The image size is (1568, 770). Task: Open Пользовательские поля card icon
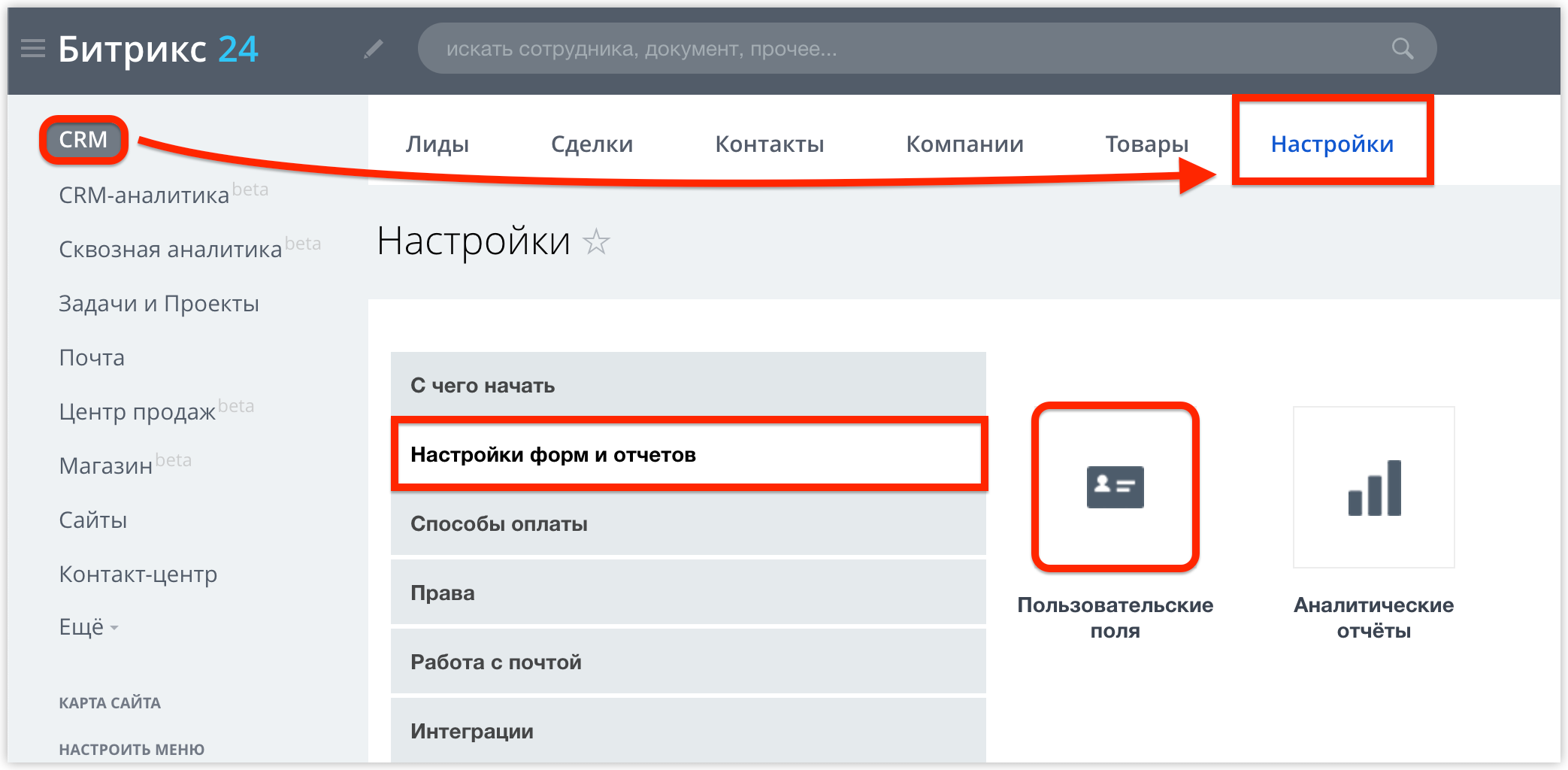(x=1115, y=487)
